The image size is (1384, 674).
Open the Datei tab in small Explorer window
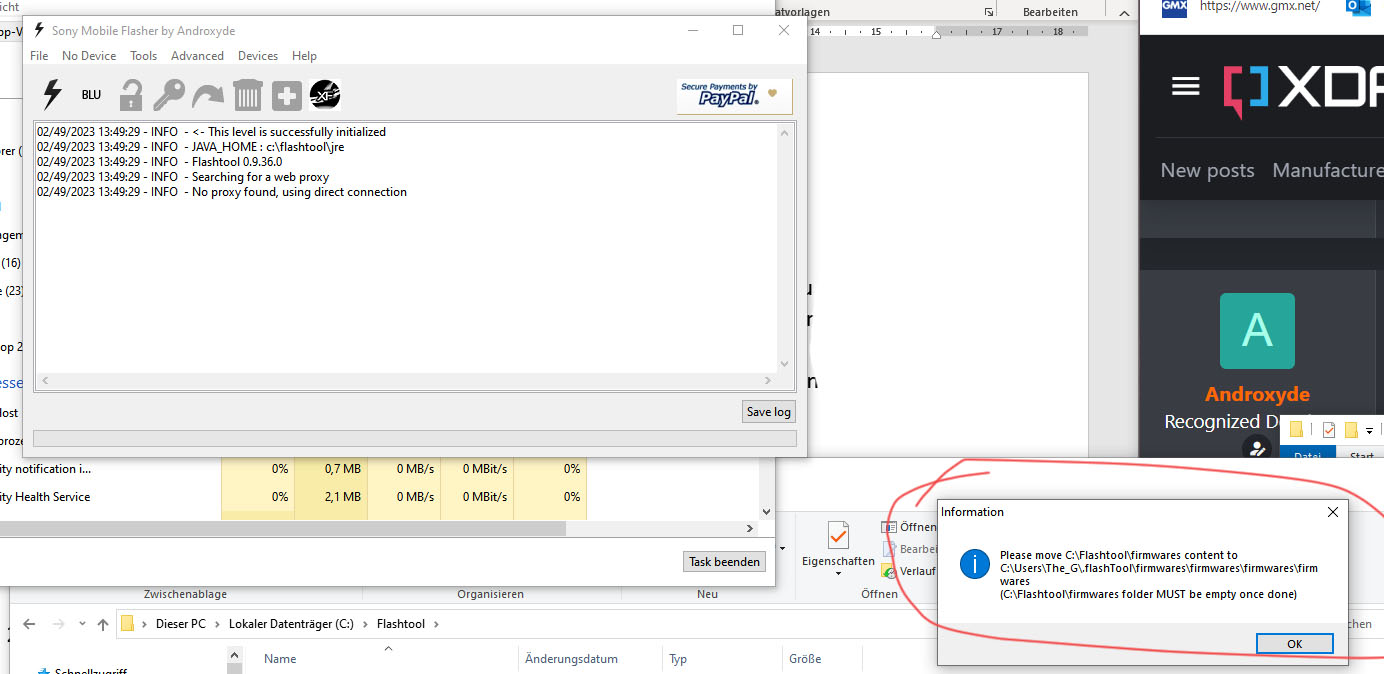(x=1307, y=453)
